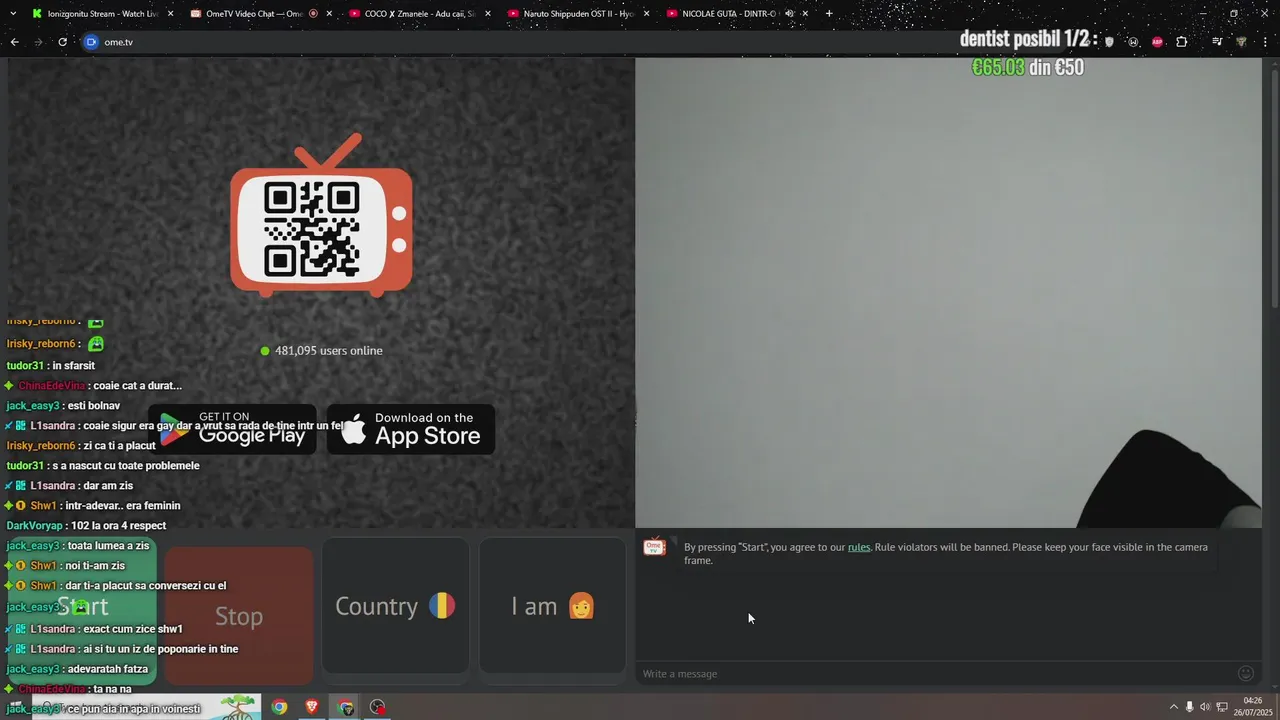Switch to the Ionizgonitu Stream Kick tab
Viewport: 1280px width, 720px height.
click(101, 14)
